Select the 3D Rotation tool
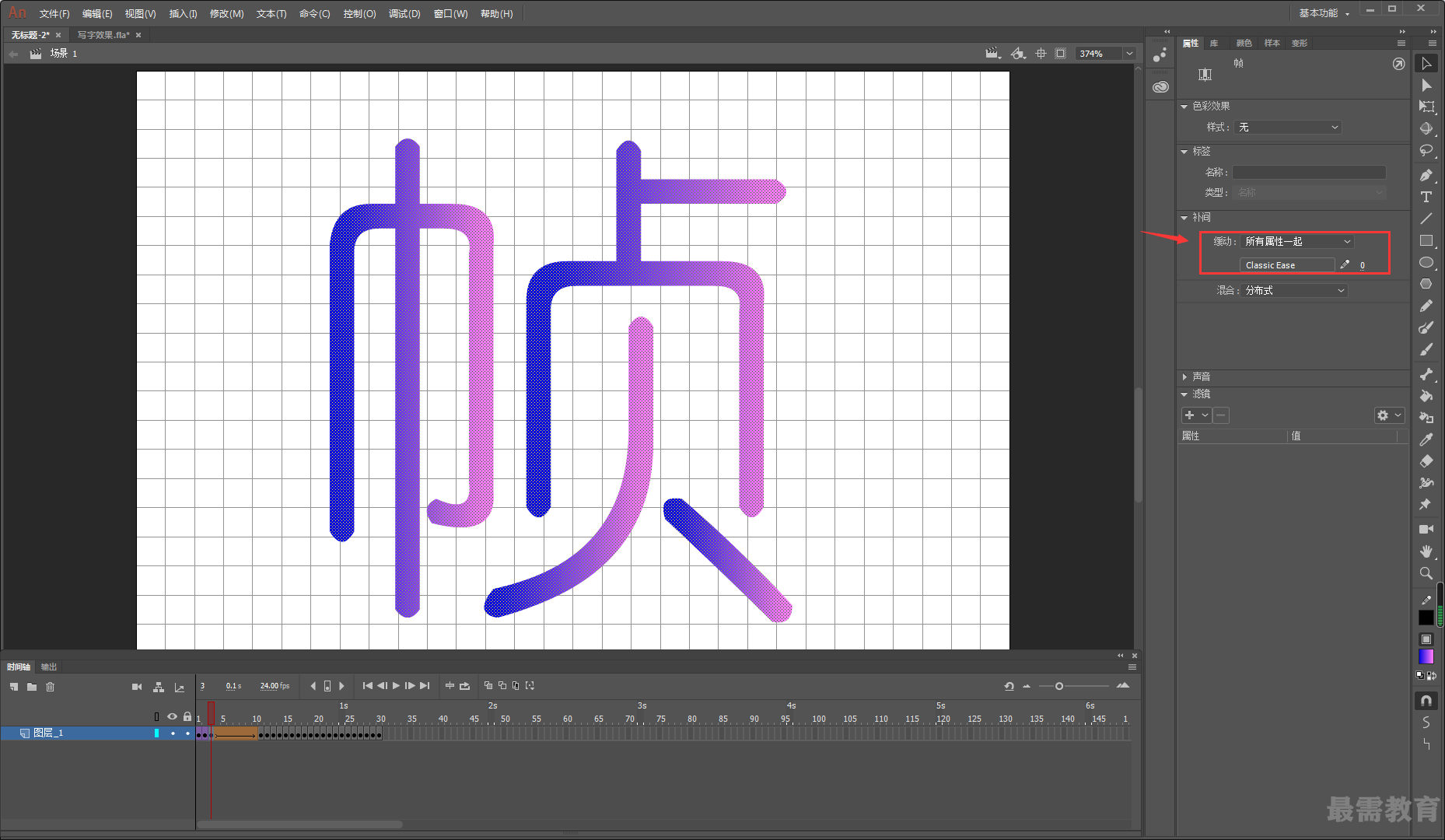This screenshot has width=1445, height=840. (x=1426, y=128)
